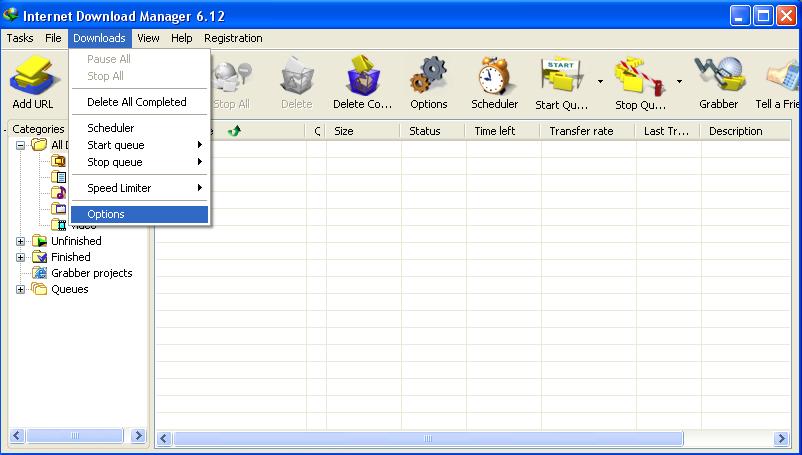
Task: Open Start Queue dropdown arrow in toolbar
Action: click(x=600, y=81)
